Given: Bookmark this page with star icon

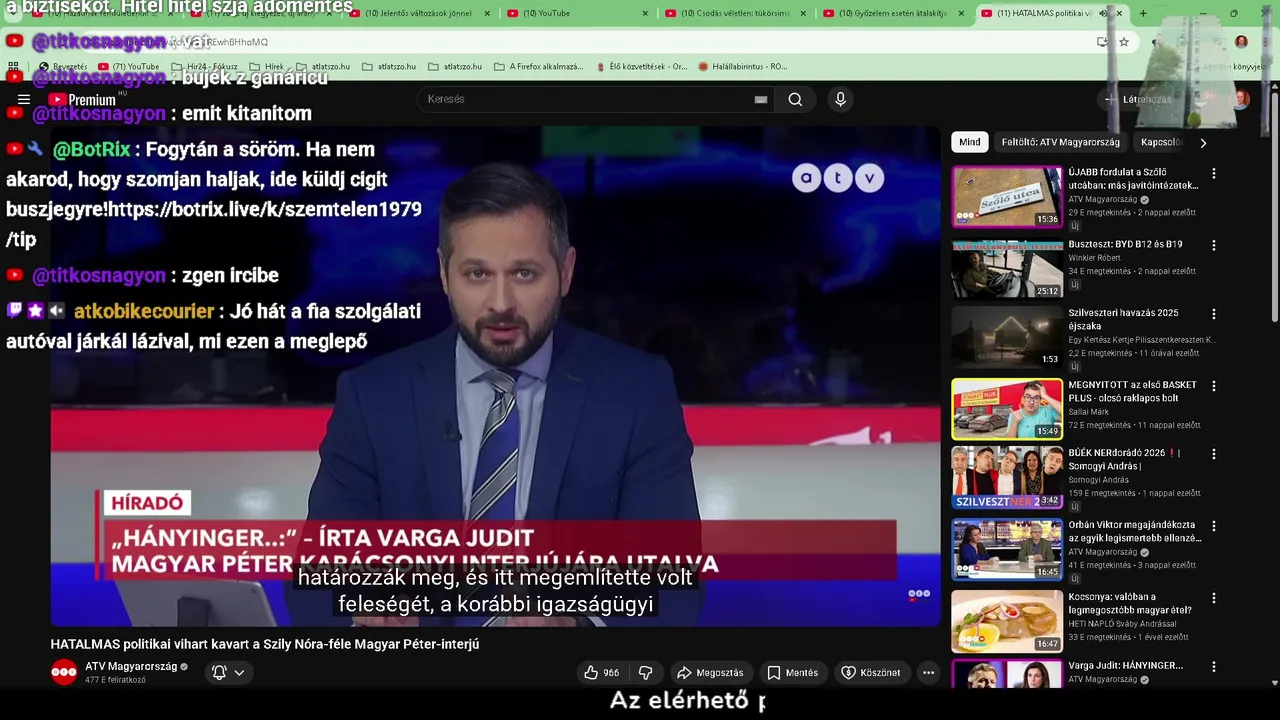Looking at the screenshot, I should coord(1124,42).
